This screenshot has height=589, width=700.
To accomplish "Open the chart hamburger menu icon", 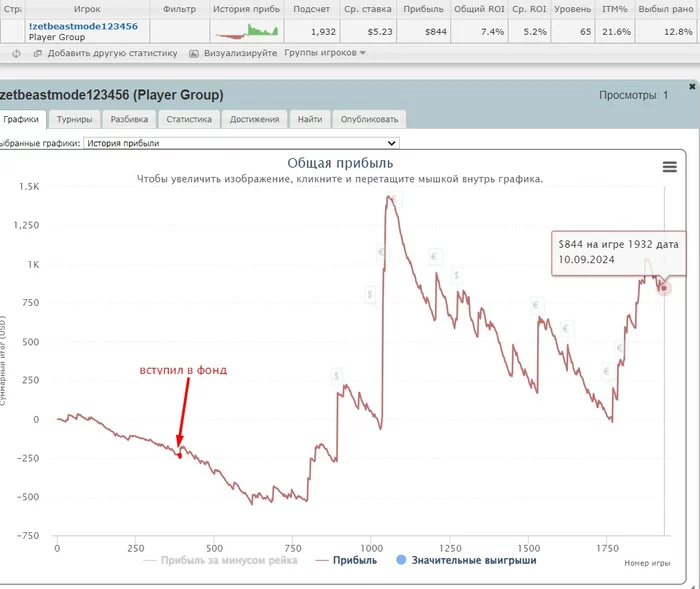I will [x=669, y=167].
